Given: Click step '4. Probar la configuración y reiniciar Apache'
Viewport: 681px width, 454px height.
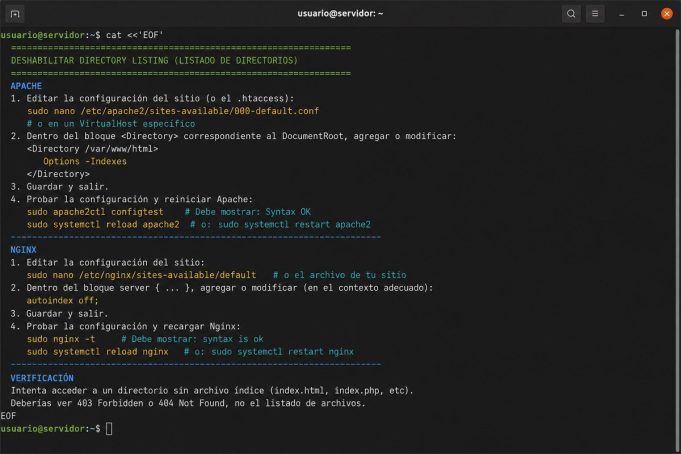Looking at the screenshot, I should (x=132, y=199).
